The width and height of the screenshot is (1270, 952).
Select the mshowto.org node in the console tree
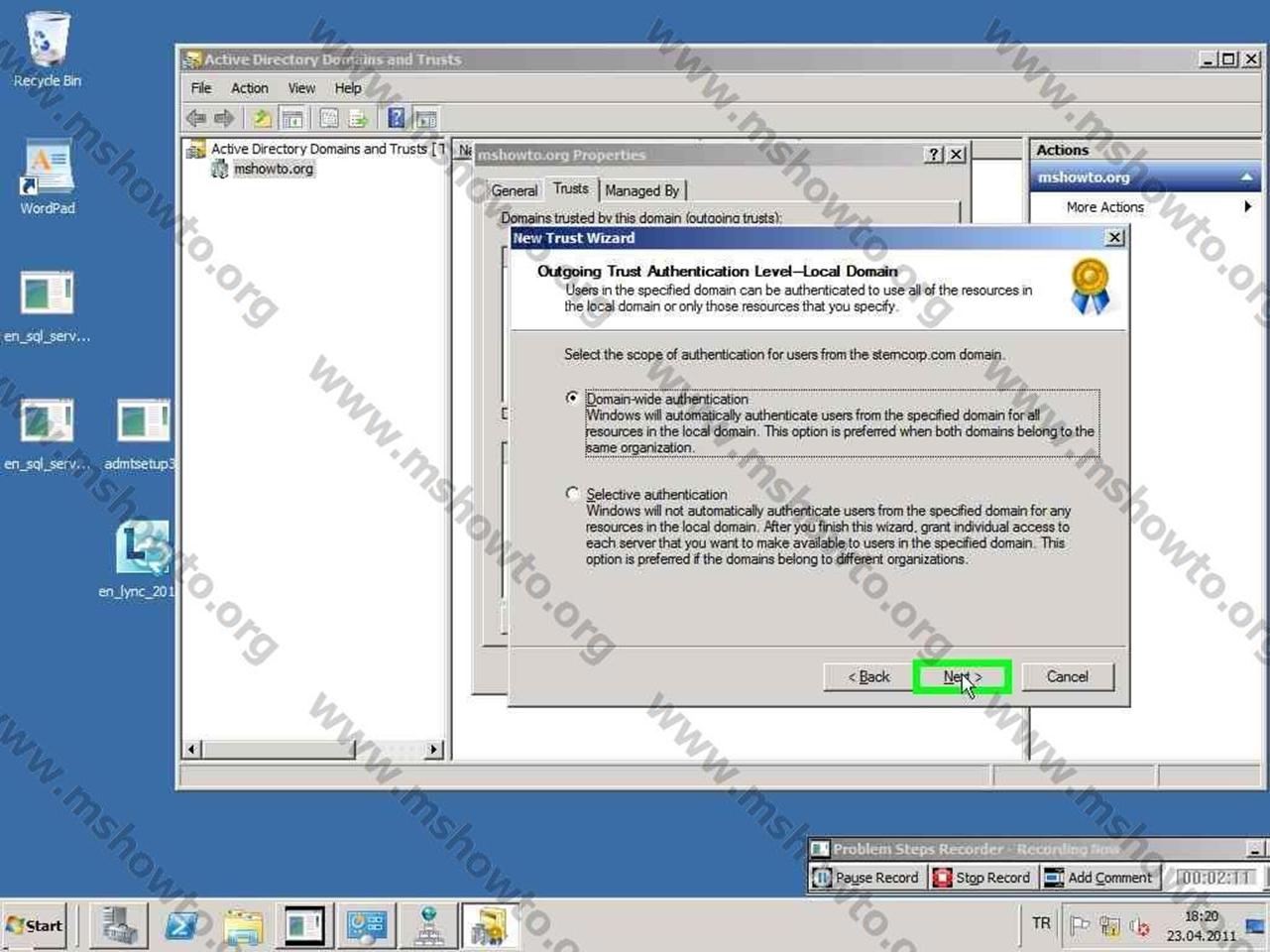[274, 170]
